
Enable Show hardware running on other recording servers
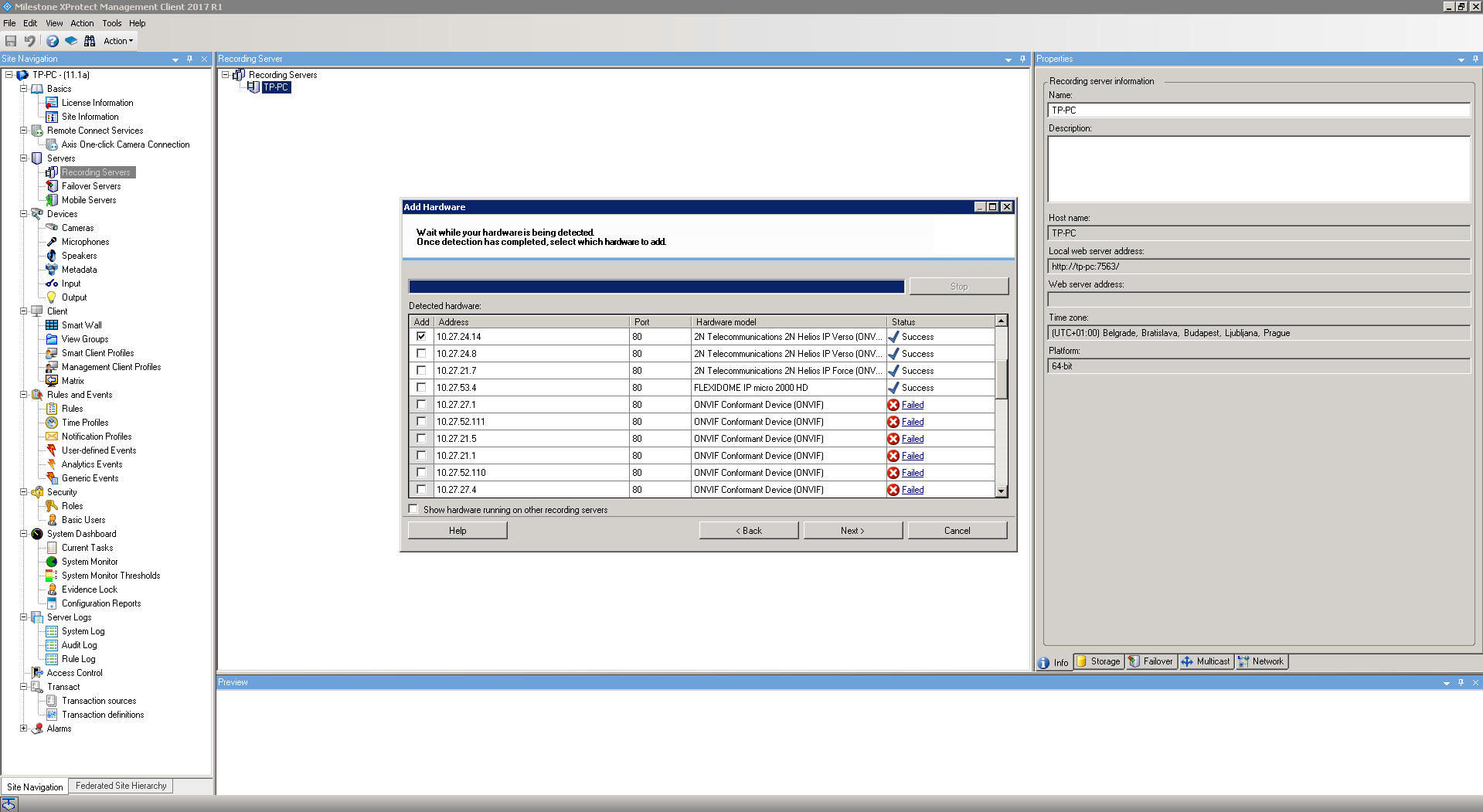coord(413,508)
